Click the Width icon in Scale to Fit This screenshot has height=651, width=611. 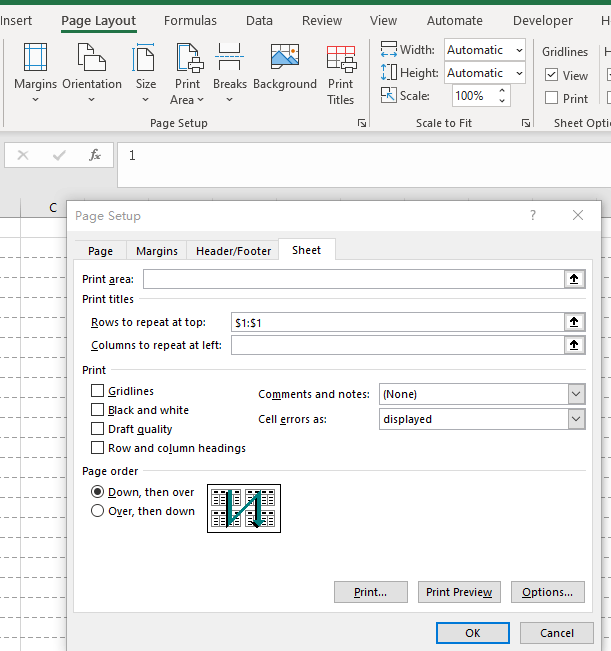(x=389, y=49)
